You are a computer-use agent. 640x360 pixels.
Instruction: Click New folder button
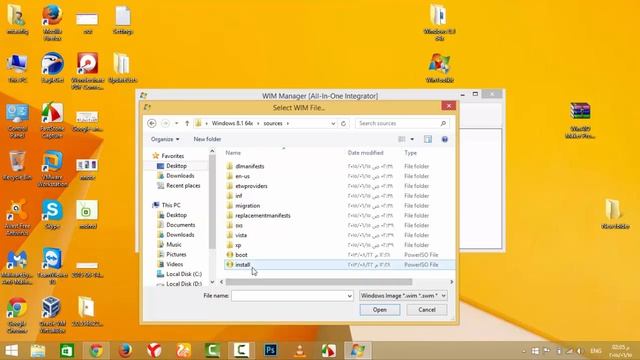(207, 139)
